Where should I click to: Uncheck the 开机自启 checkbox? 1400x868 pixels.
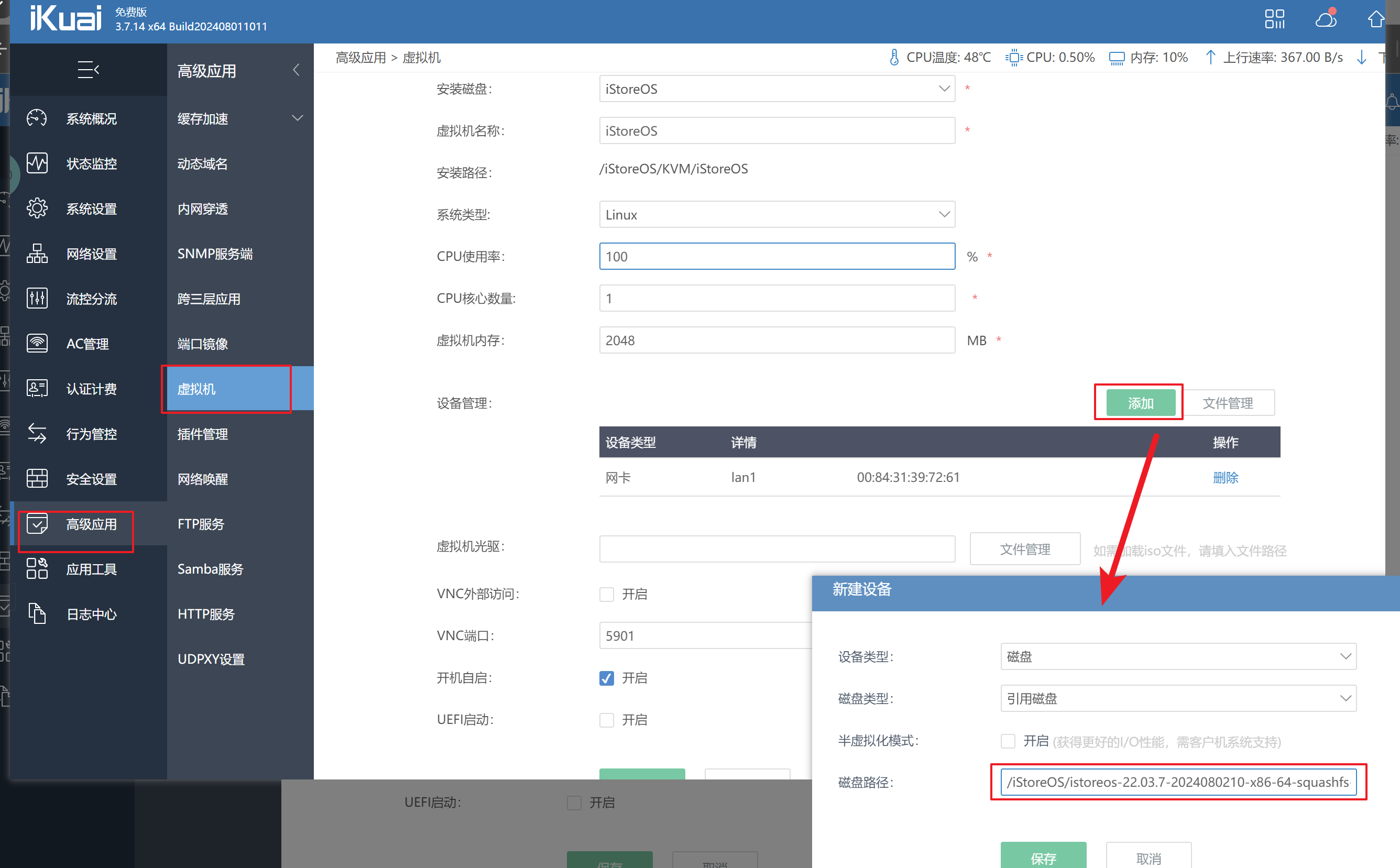point(606,678)
